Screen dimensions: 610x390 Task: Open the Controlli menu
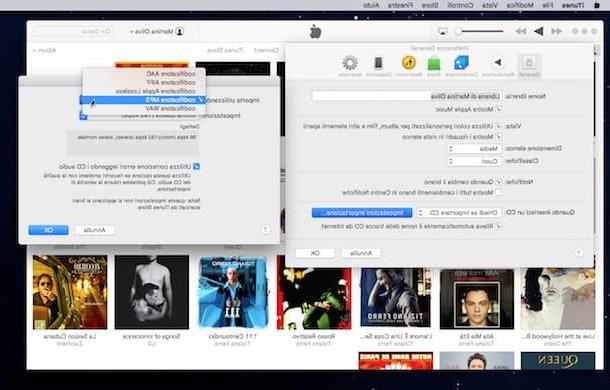pos(460,5)
